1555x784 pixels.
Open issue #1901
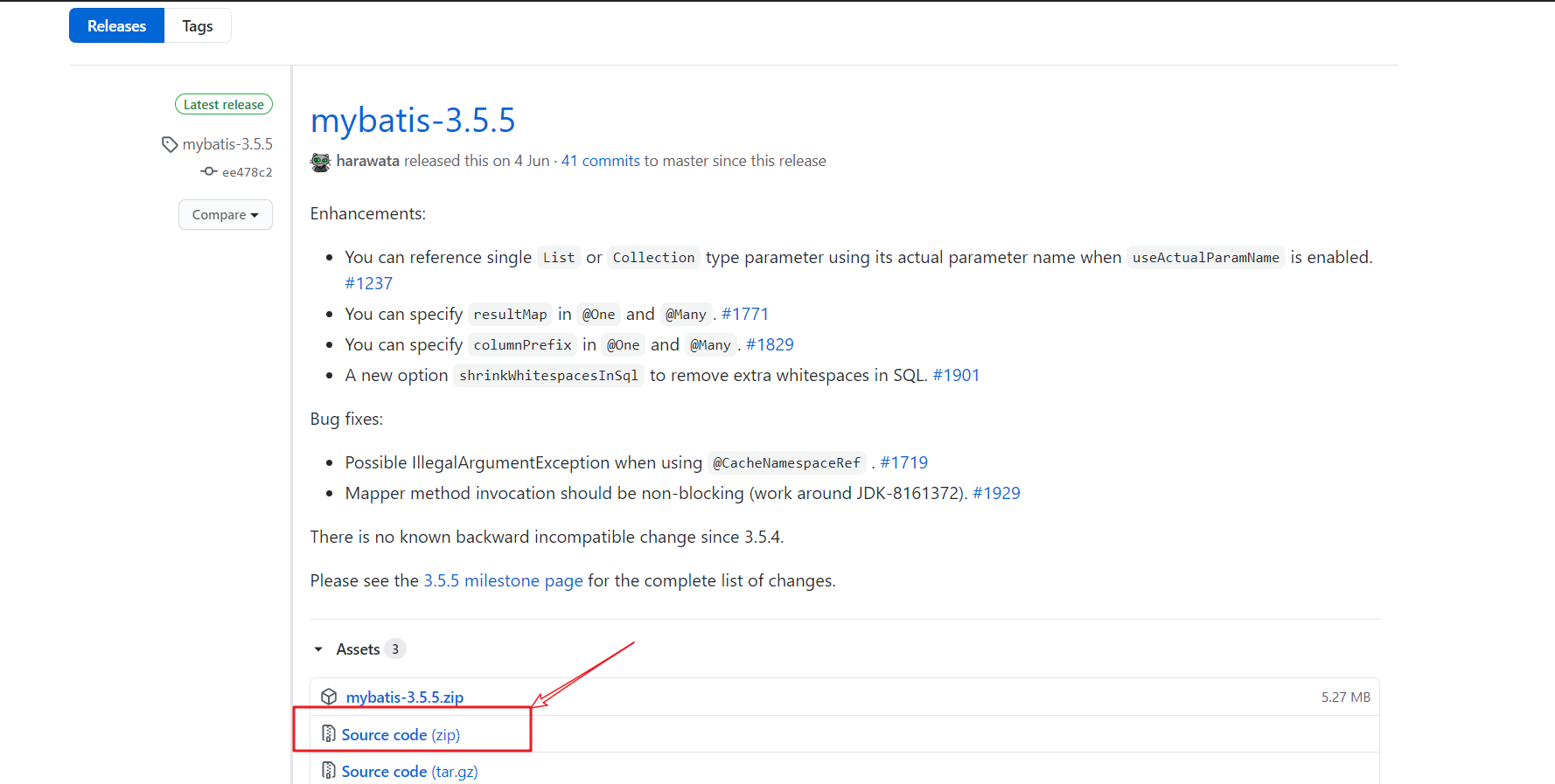pyautogui.click(x=956, y=375)
